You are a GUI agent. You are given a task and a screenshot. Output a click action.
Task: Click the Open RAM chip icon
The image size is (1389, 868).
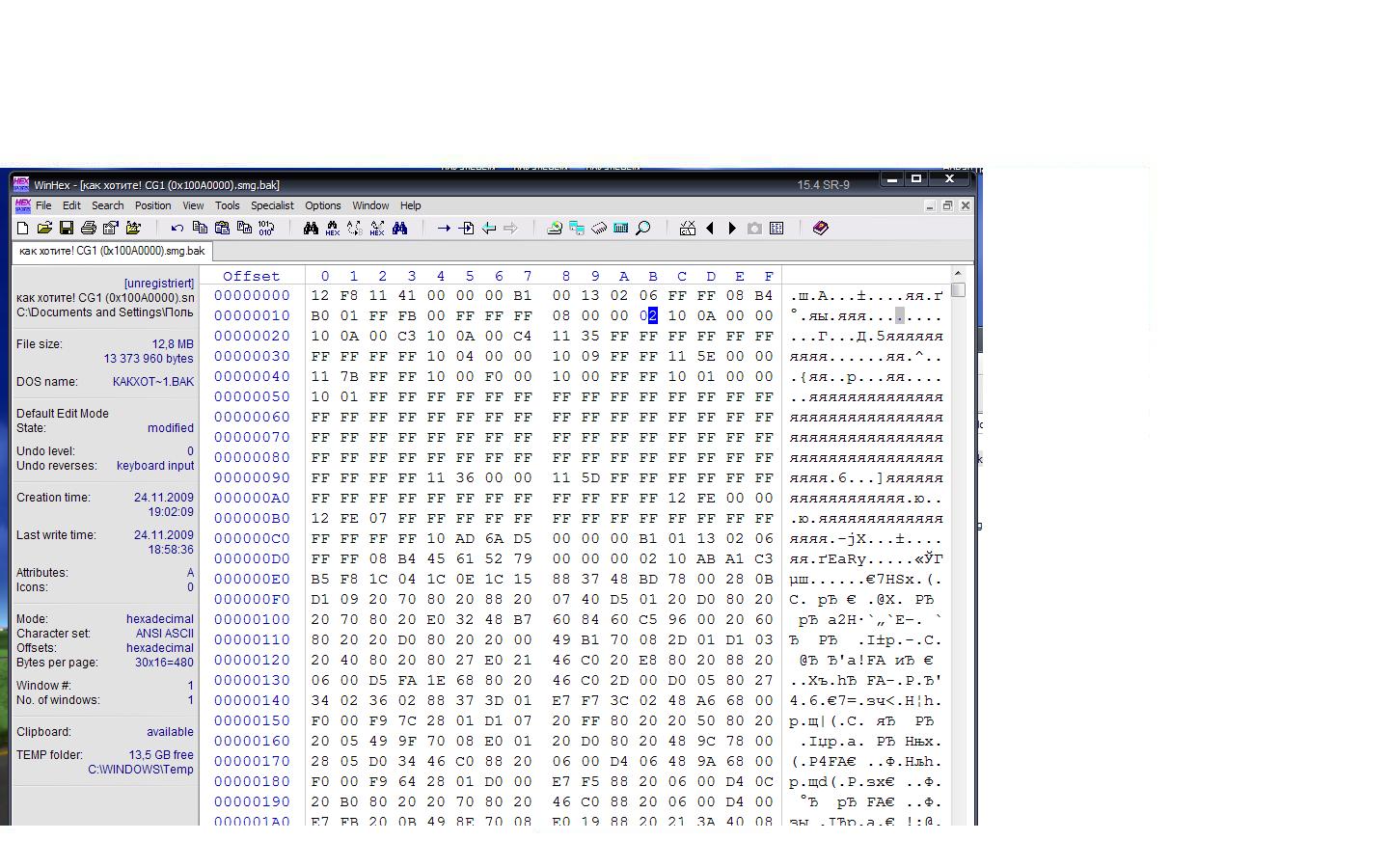point(599,229)
